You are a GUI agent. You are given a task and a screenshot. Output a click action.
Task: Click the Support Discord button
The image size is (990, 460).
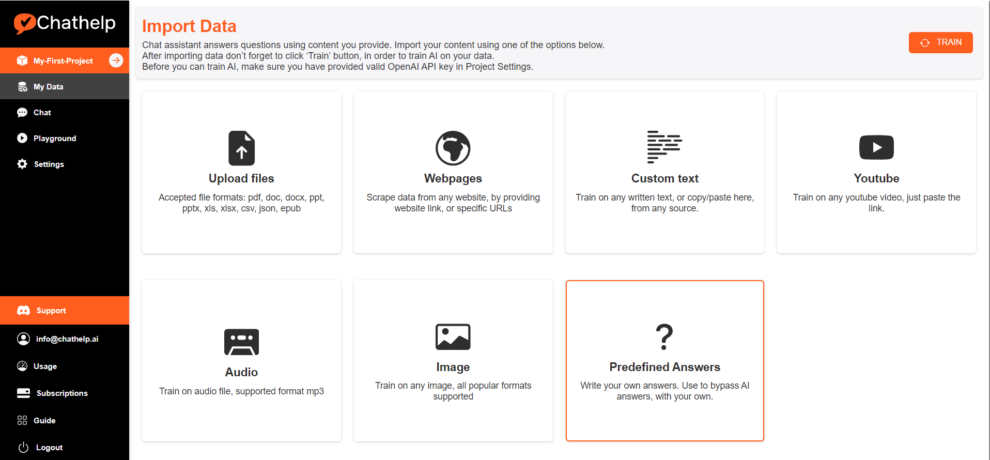[x=51, y=311]
